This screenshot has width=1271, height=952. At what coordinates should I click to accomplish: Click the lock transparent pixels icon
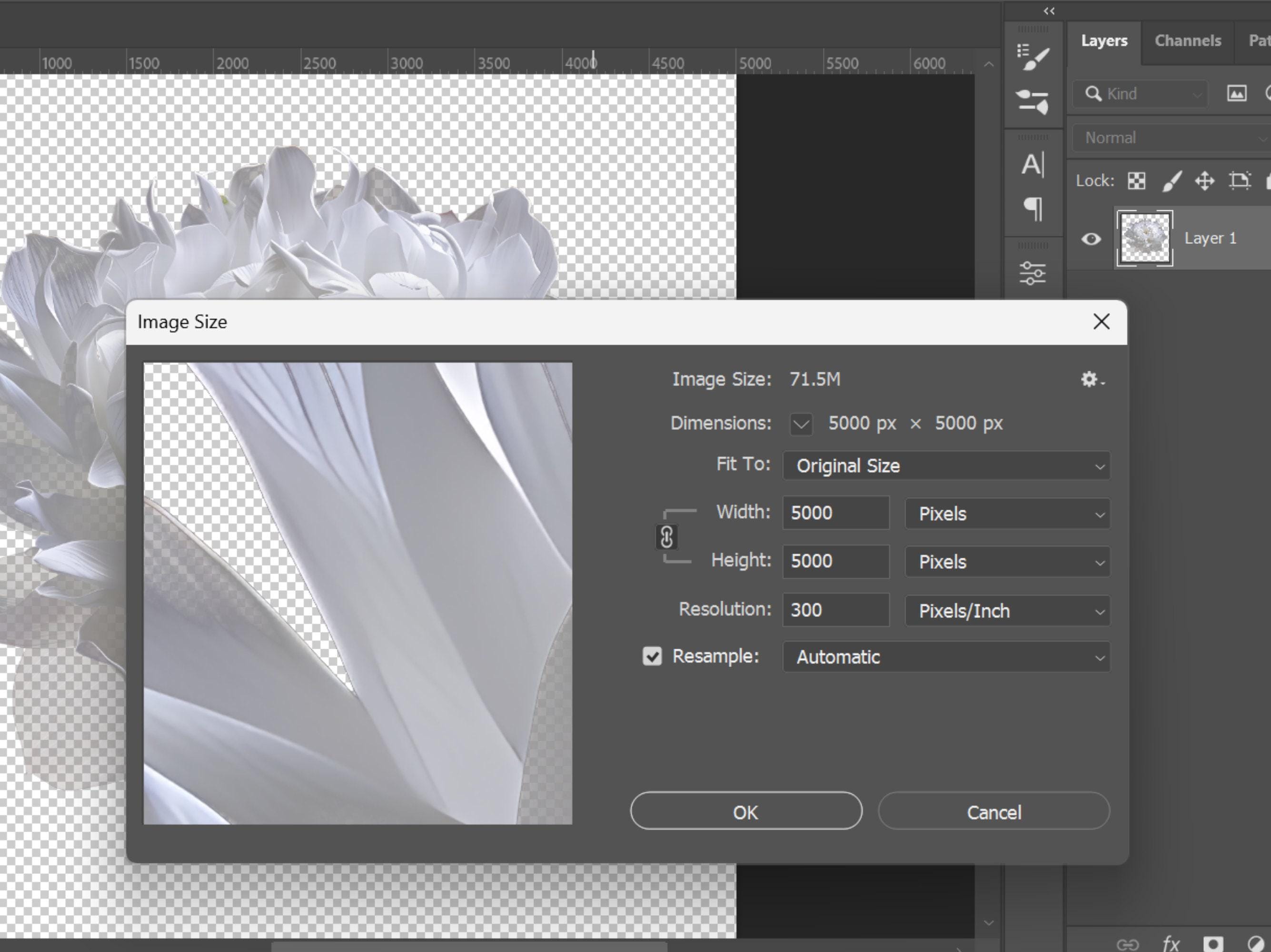pyautogui.click(x=1137, y=181)
